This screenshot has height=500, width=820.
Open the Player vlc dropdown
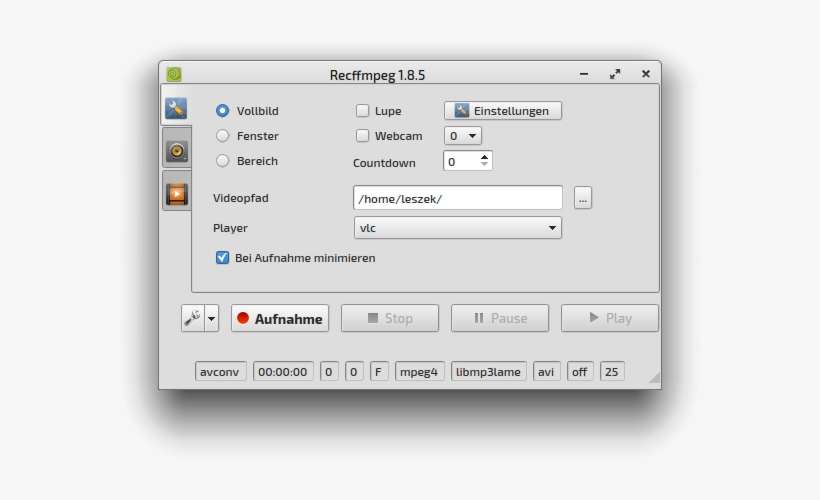458,228
